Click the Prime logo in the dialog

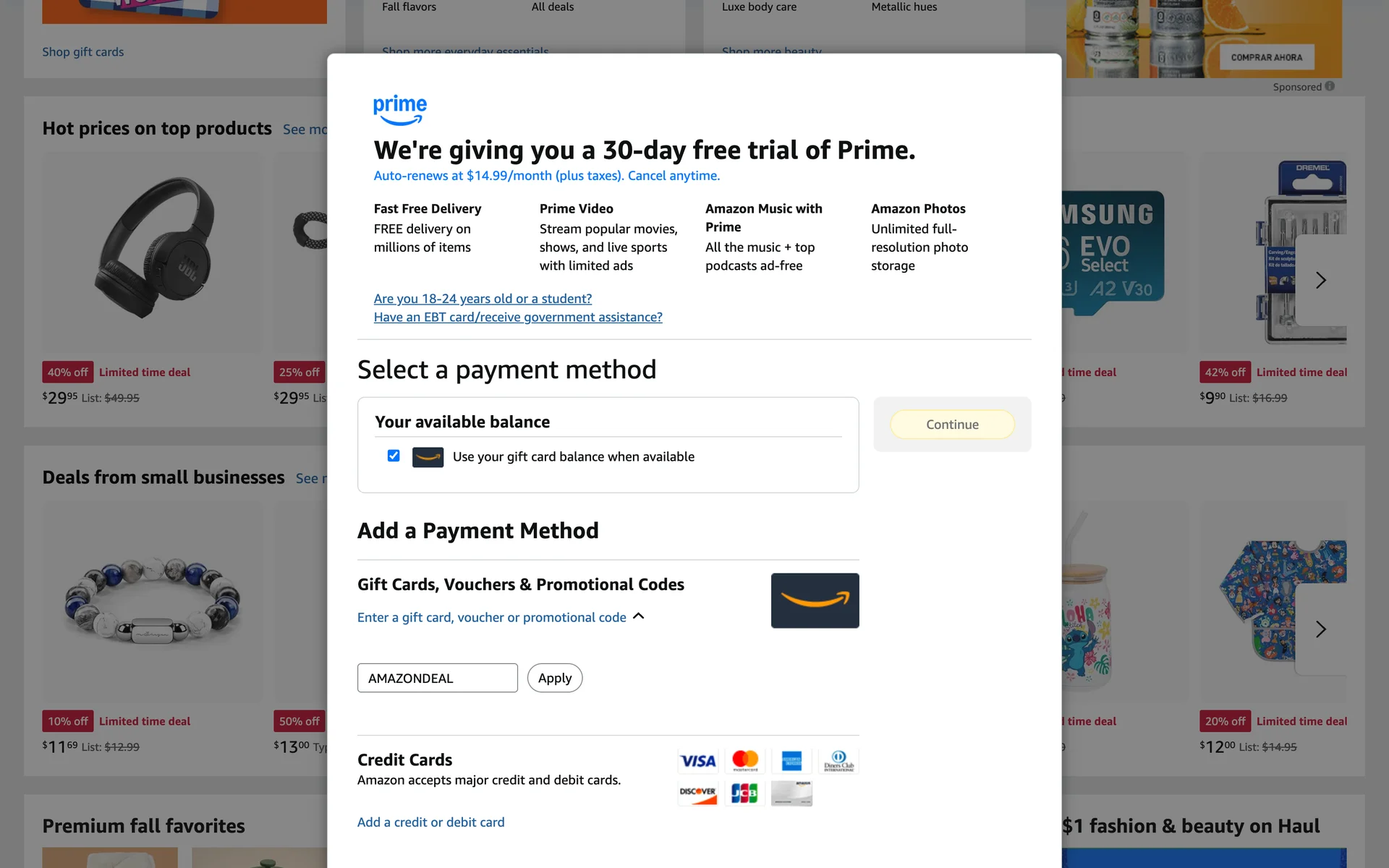click(x=400, y=110)
